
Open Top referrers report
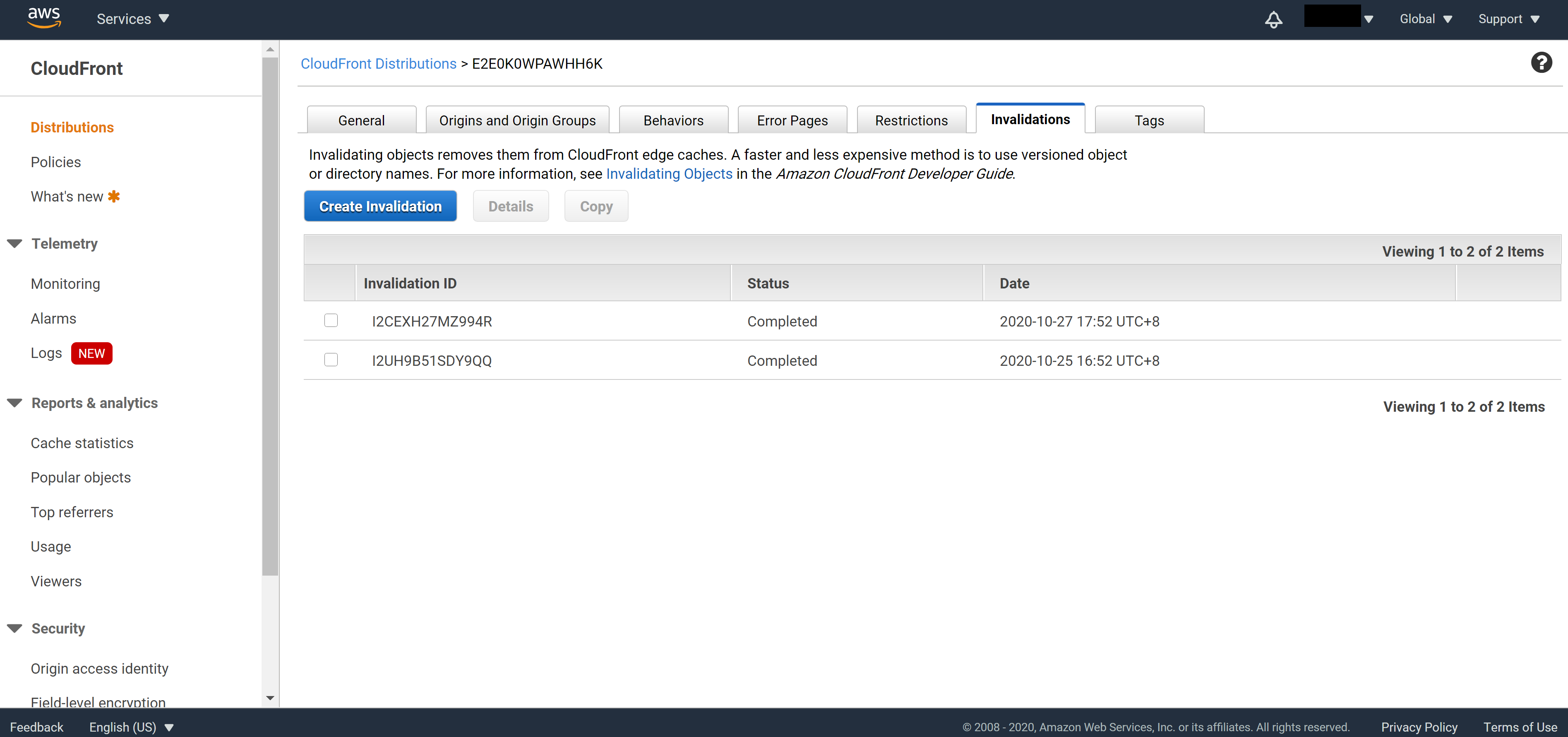click(x=72, y=512)
